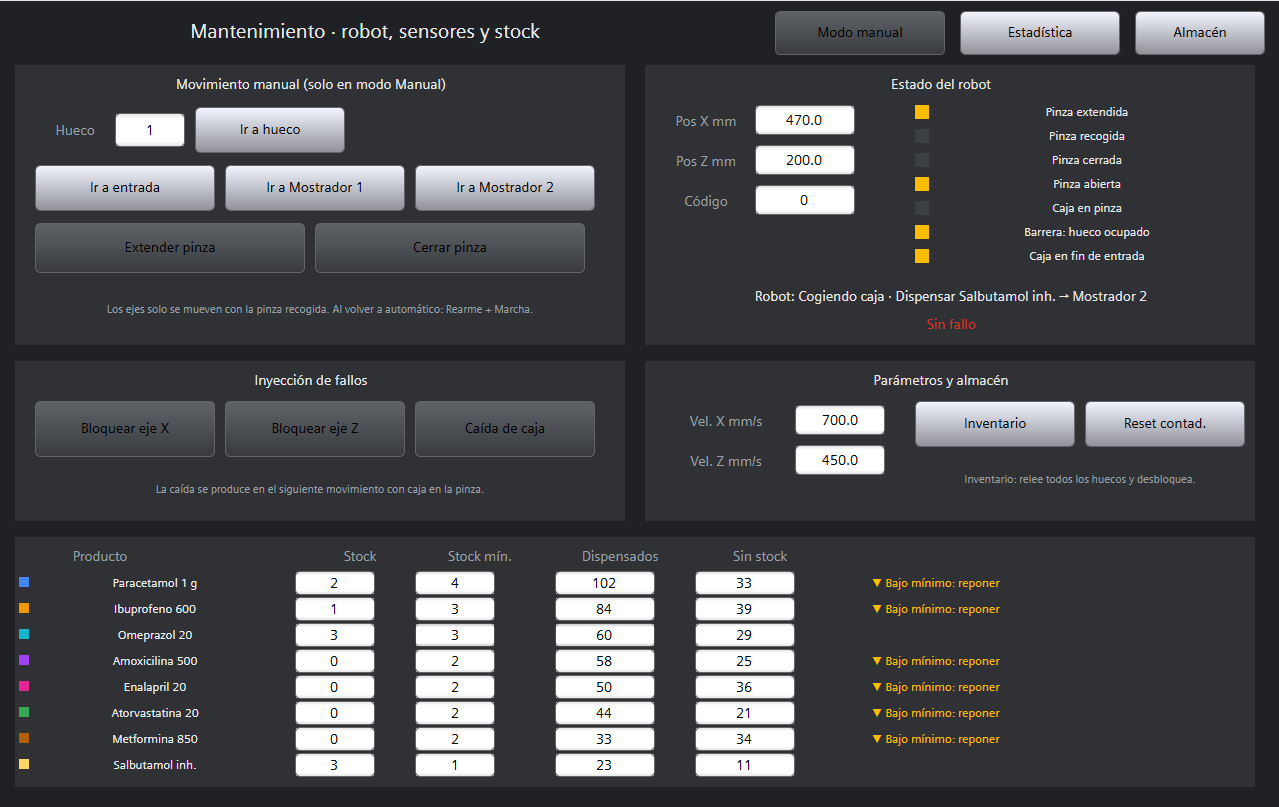This screenshot has width=1279, height=807.
Task: Click the Pinza recogida indicator light
Action: click(x=922, y=136)
